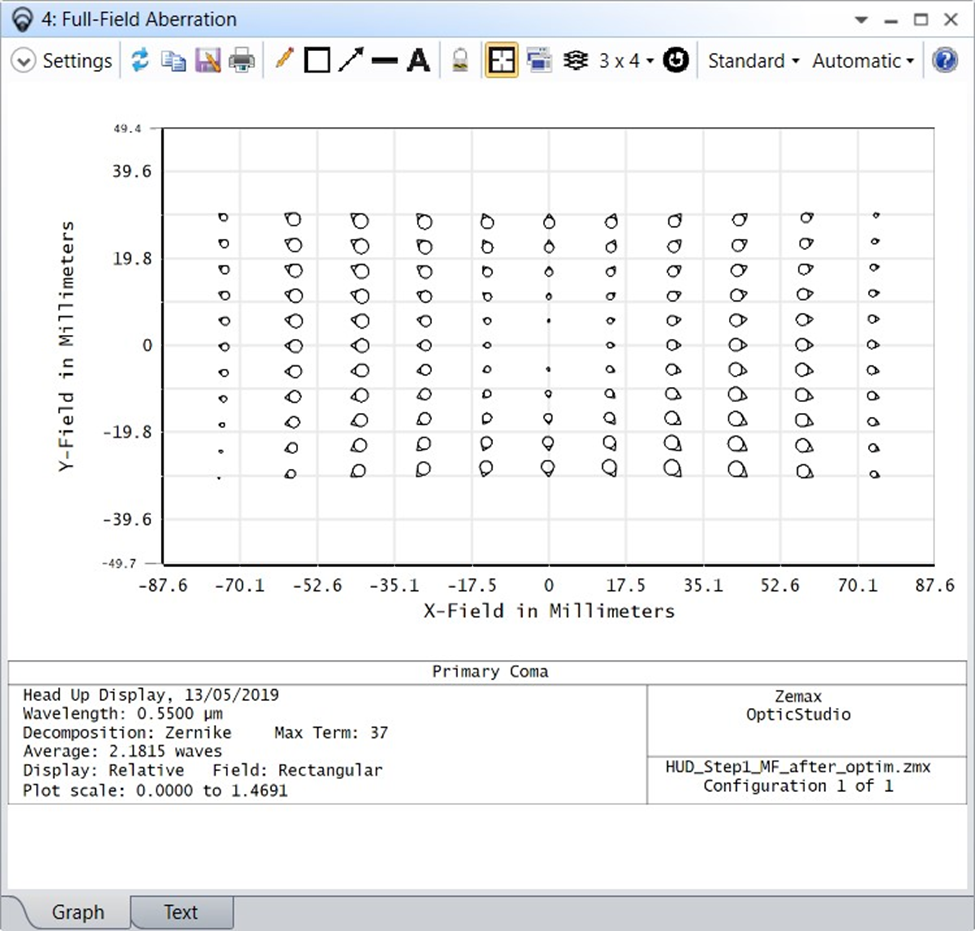Click the Copy to clipboard icon
This screenshot has height=931, width=975.
pyautogui.click(x=174, y=61)
